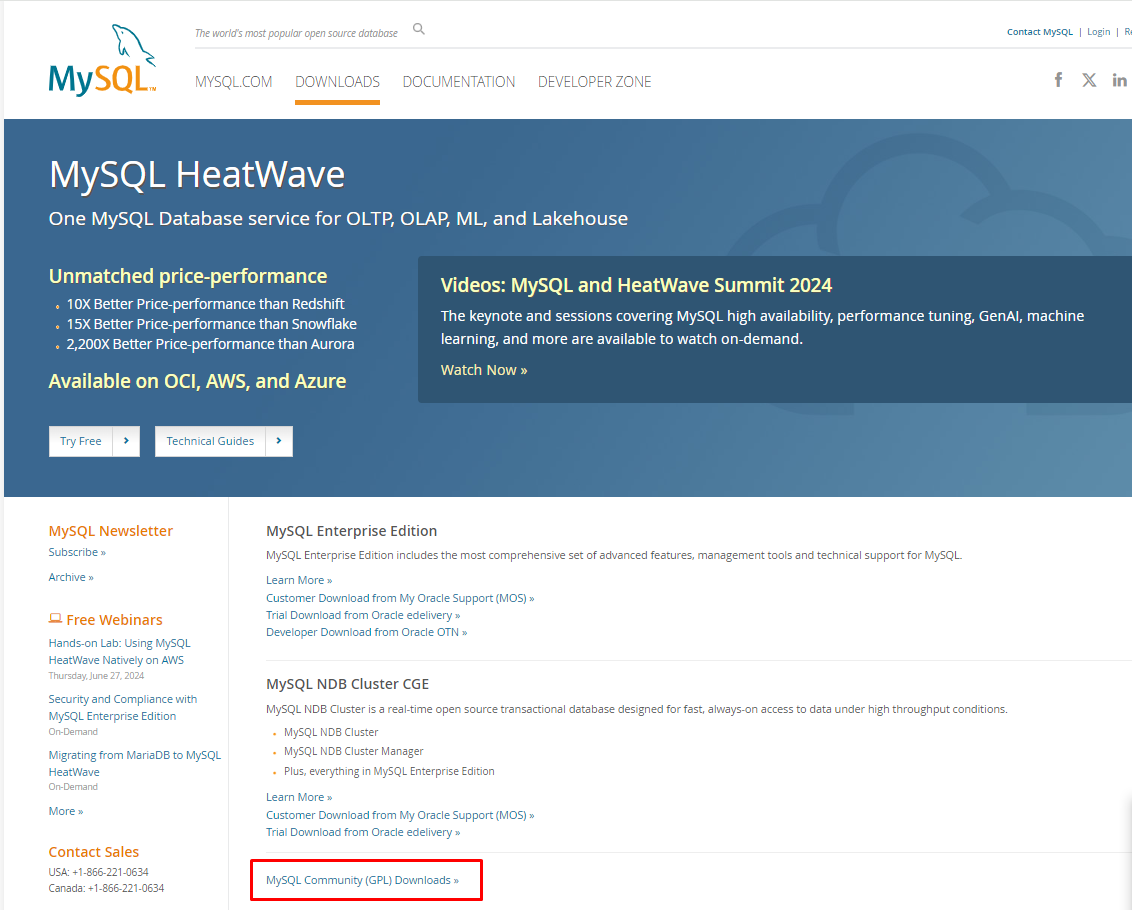This screenshot has height=910, width=1132.
Task: Open the MySQL Facebook page icon
Action: [x=1058, y=80]
